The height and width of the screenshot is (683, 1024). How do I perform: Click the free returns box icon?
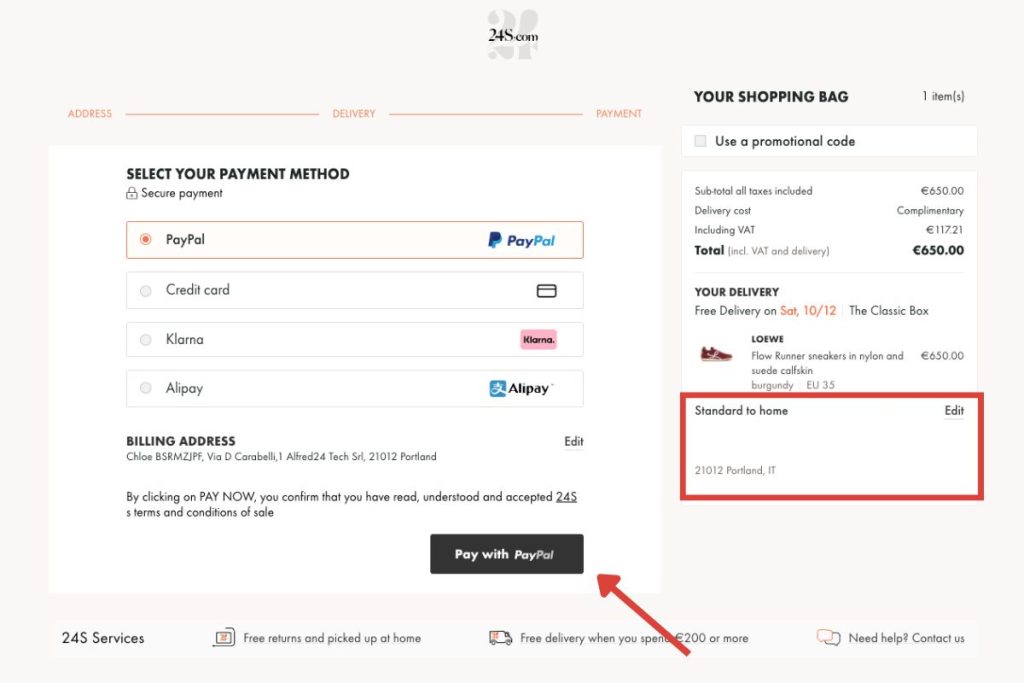(x=224, y=638)
